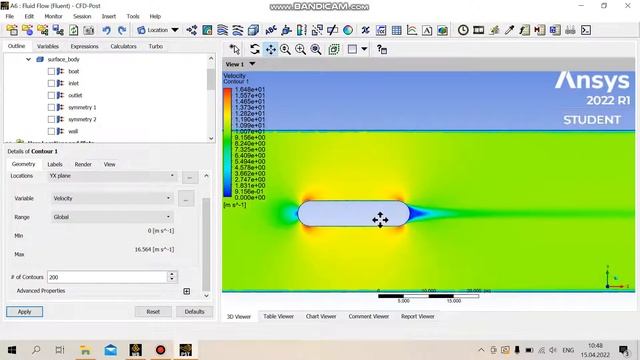Expand Advanced Properties plus box

point(187,291)
